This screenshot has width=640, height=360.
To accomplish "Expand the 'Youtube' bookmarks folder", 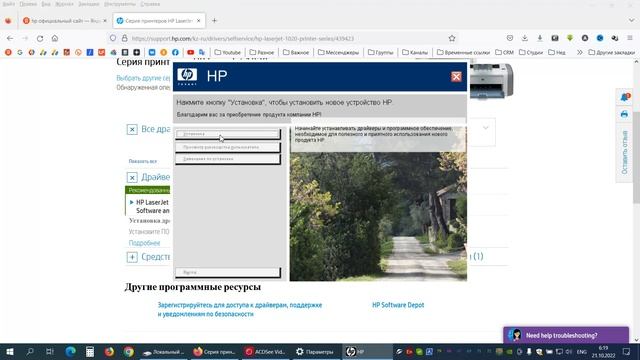I will 227,52.
